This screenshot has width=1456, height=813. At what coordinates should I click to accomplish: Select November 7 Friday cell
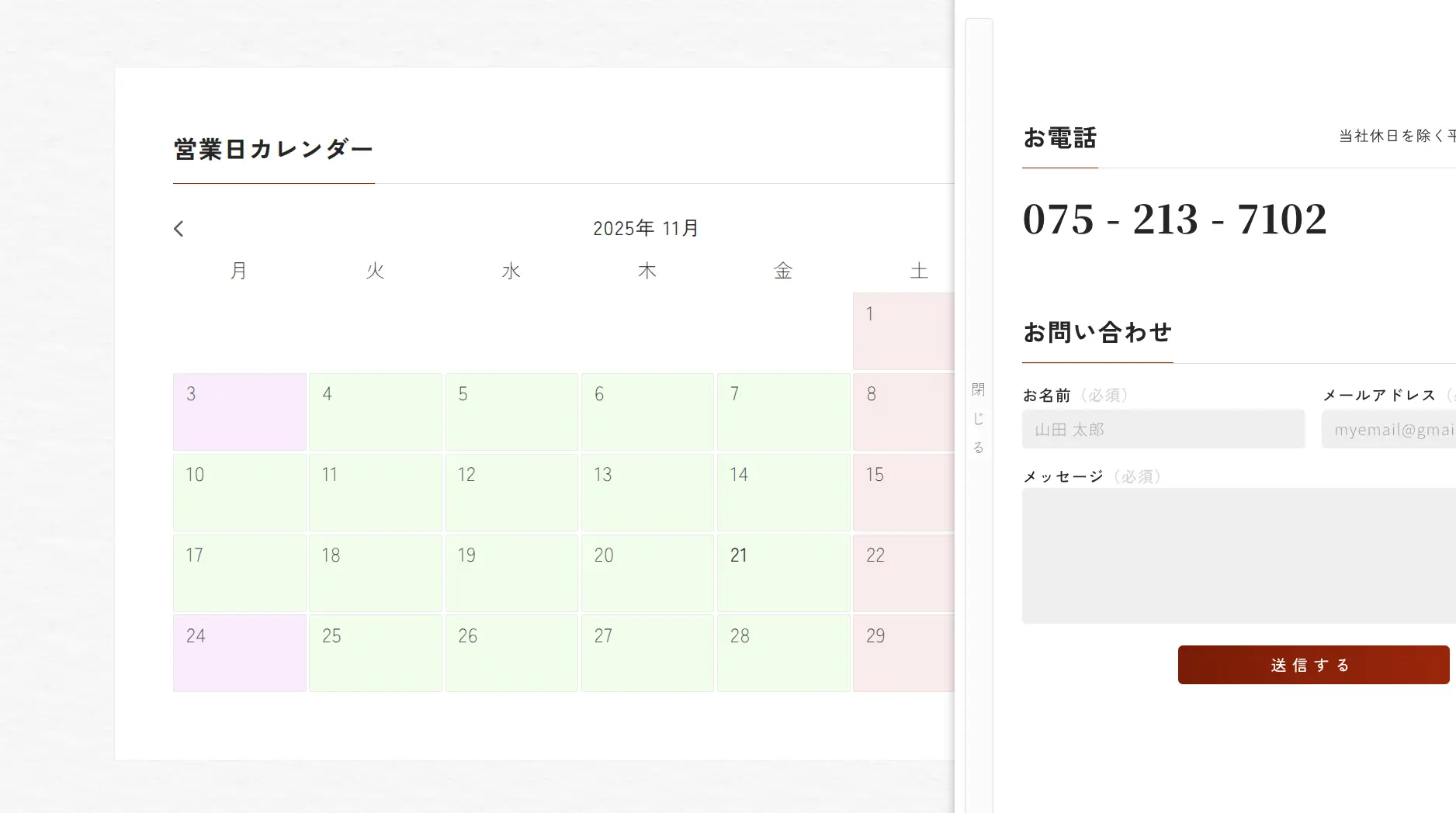click(x=783, y=412)
